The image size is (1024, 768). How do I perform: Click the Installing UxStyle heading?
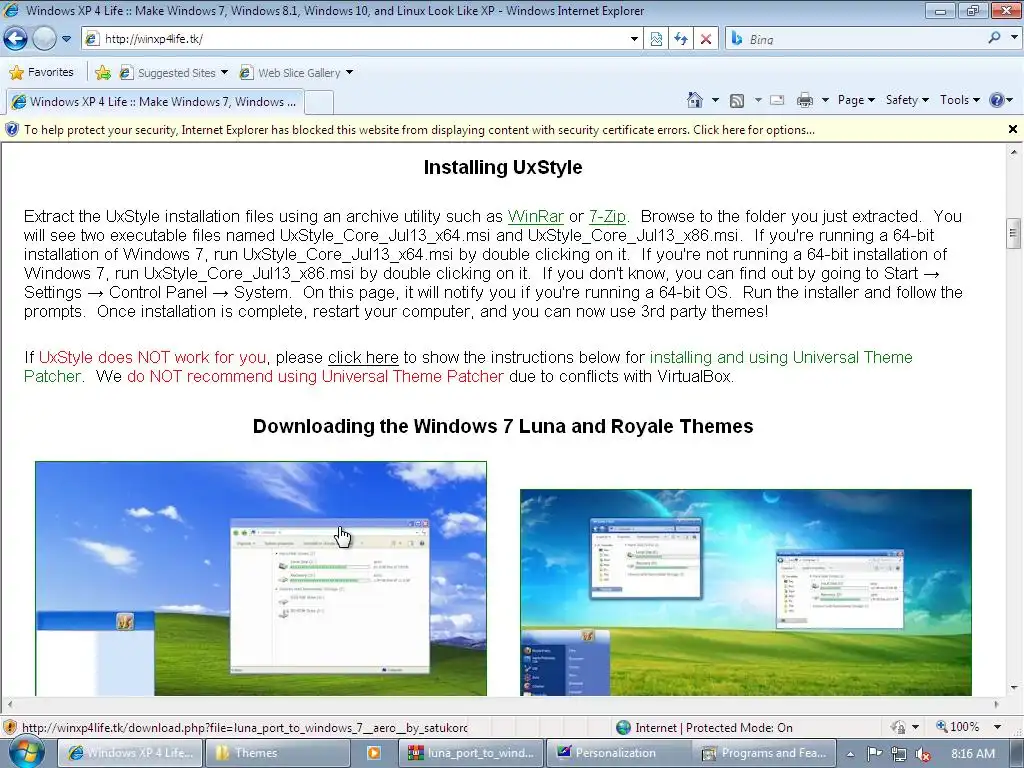(503, 167)
